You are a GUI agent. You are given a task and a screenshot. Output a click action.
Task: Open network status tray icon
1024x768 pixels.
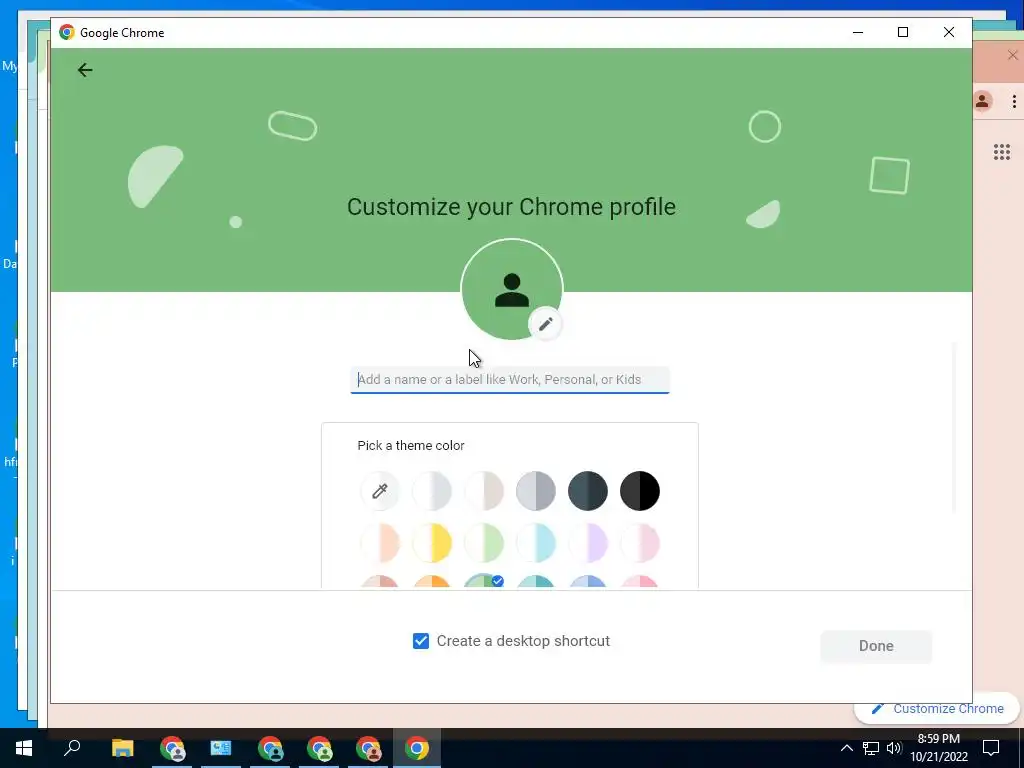click(871, 748)
